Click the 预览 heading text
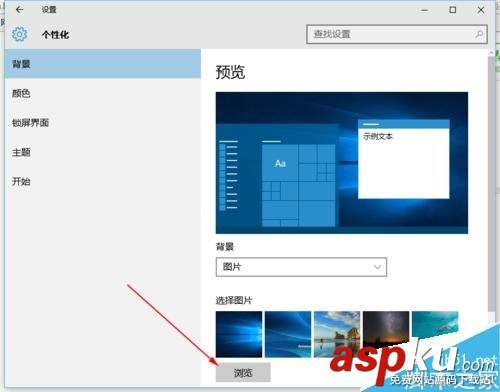Viewport: 500px width, 392px height. click(230, 72)
